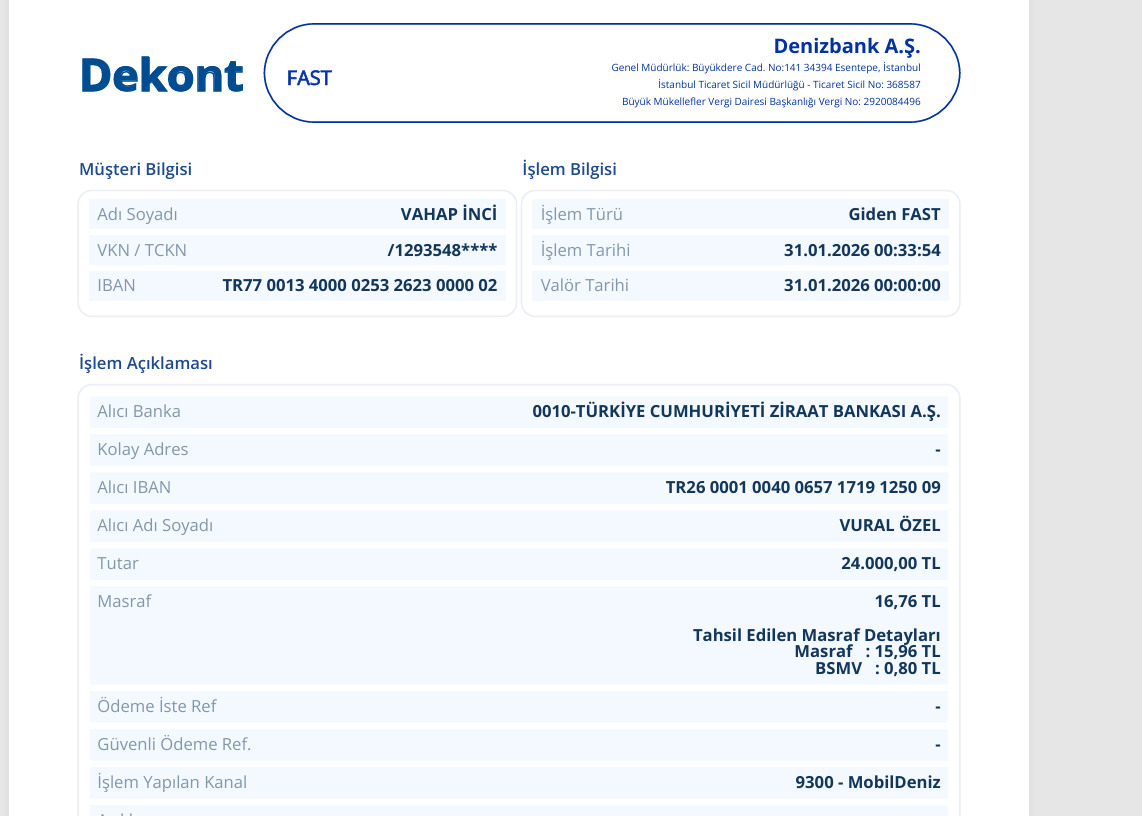The height and width of the screenshot is (816, 1142).
Task: Click the Alıcı Adı Soyadı label
Action: click(x=155, y=525)
